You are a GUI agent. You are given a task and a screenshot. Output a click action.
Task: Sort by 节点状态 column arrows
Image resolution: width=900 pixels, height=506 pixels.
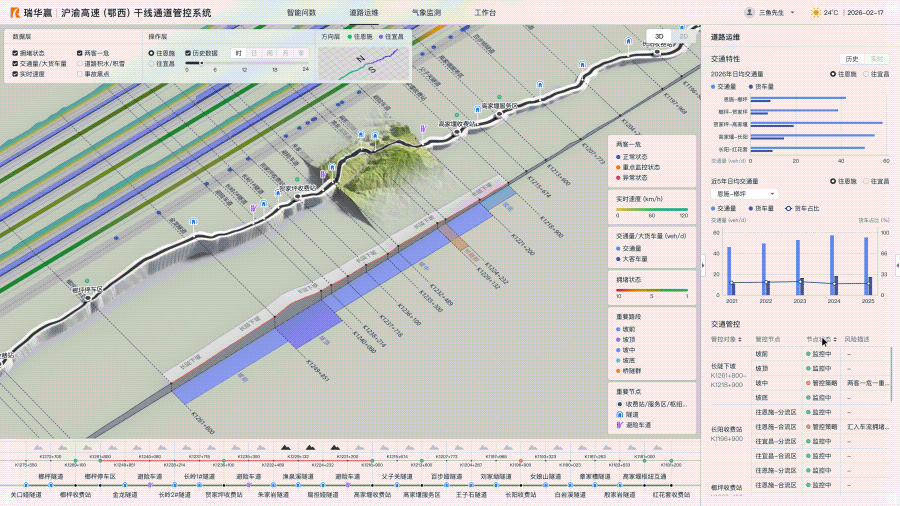[x=835, y=340]
